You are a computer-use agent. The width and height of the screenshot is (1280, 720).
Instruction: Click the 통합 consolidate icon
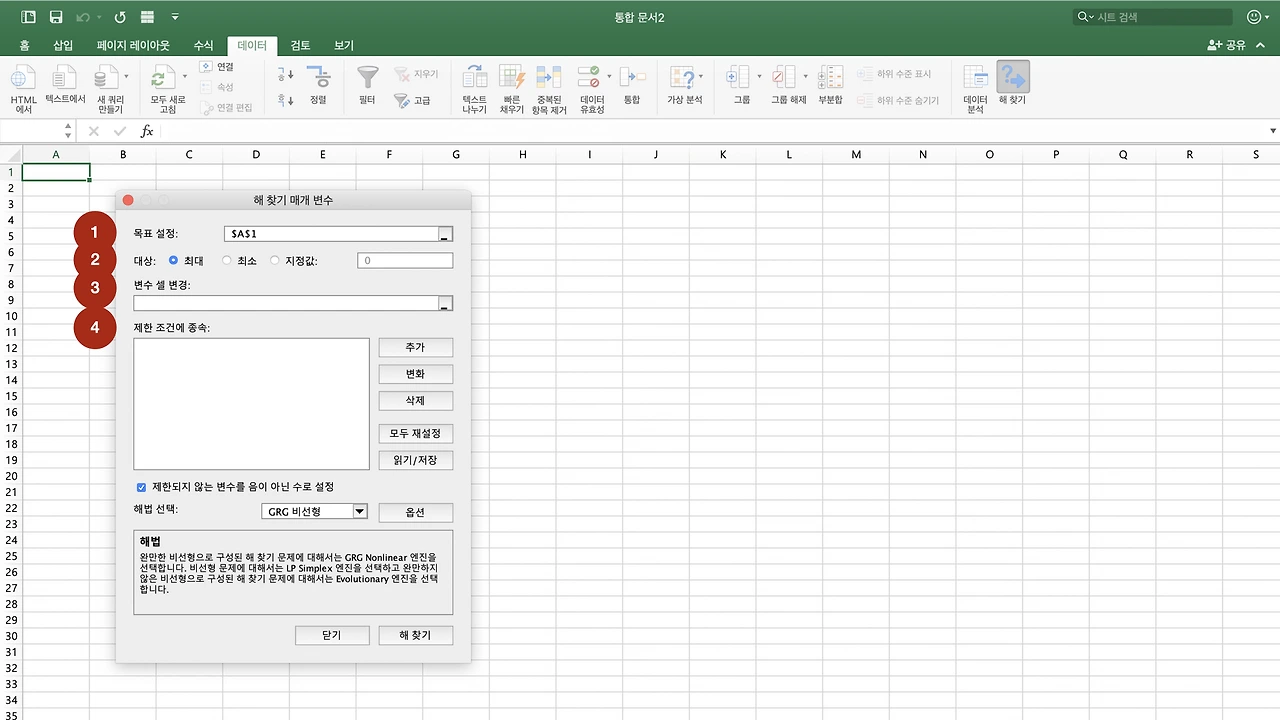coord(632,78)
